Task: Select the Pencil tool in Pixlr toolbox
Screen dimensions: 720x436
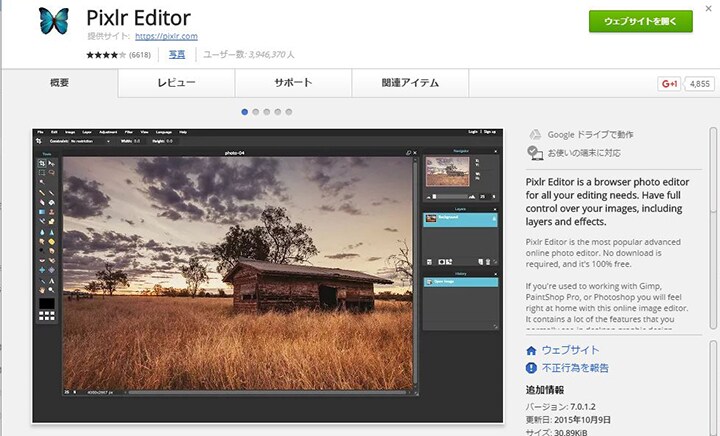Action: pos(42,193)
